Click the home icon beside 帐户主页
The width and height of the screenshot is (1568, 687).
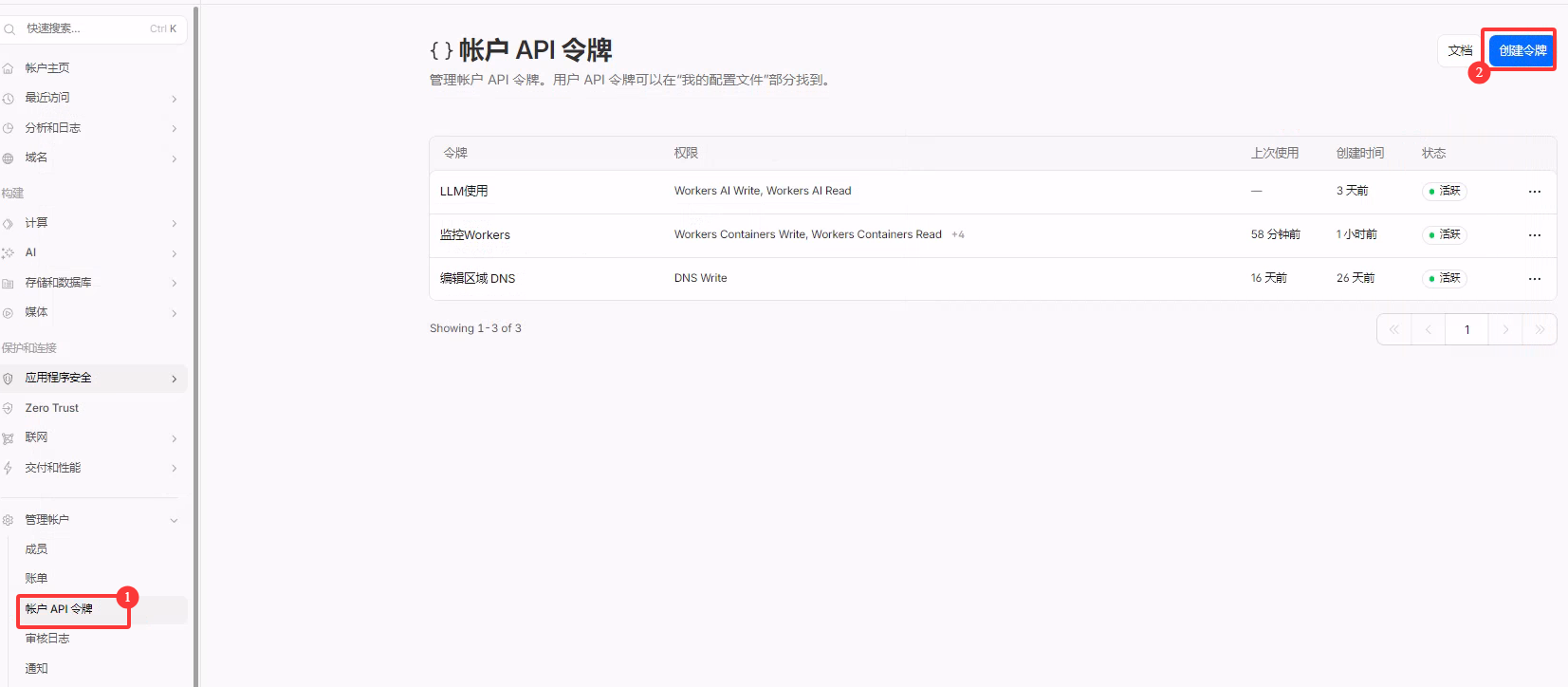pyautogui.click(x=9, y=68)
